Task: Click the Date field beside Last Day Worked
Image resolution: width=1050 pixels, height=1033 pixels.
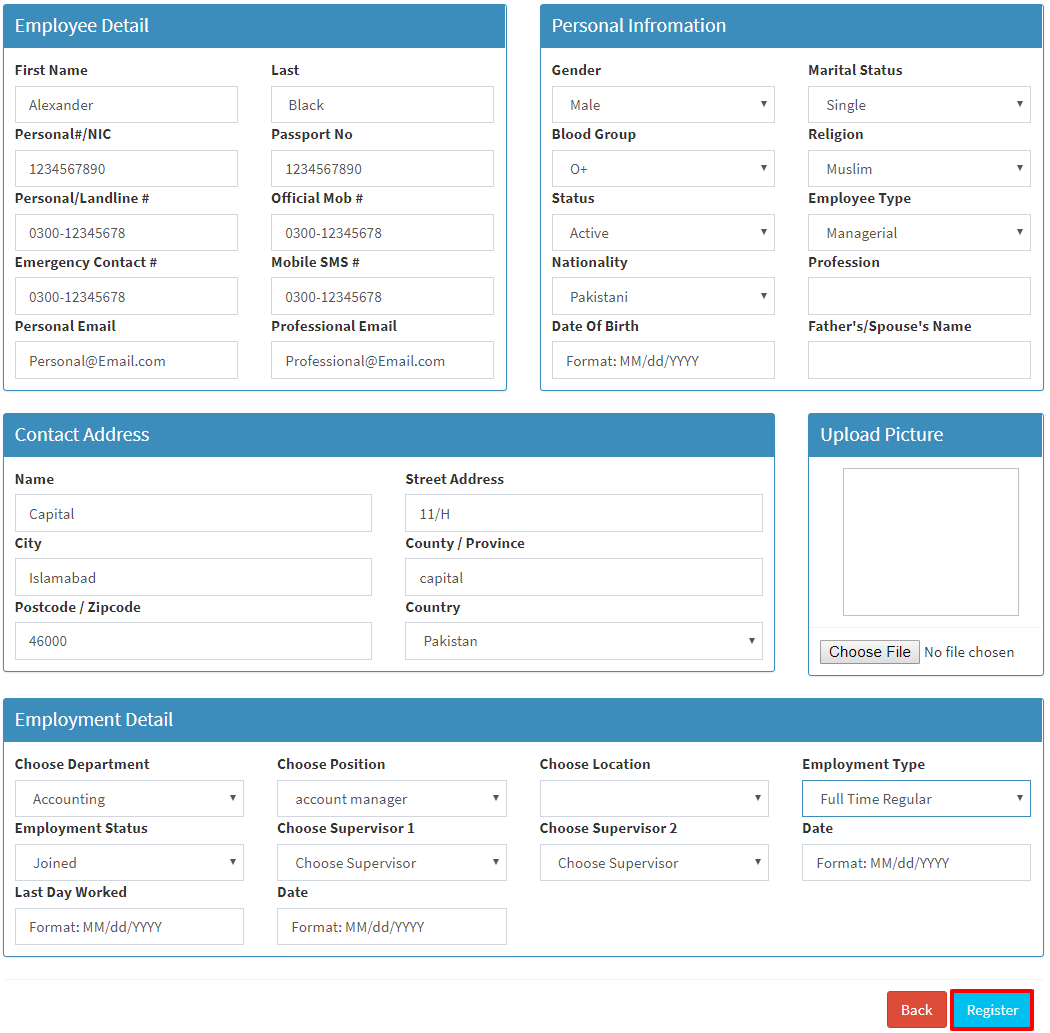Action: coord(392,927)
